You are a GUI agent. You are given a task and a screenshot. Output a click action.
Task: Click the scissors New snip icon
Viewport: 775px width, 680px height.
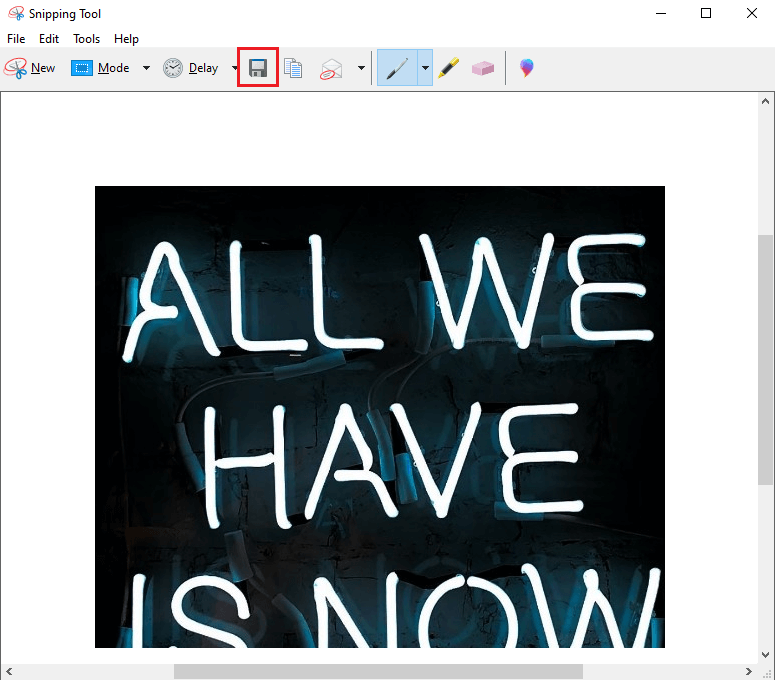(x=16, y=68)
